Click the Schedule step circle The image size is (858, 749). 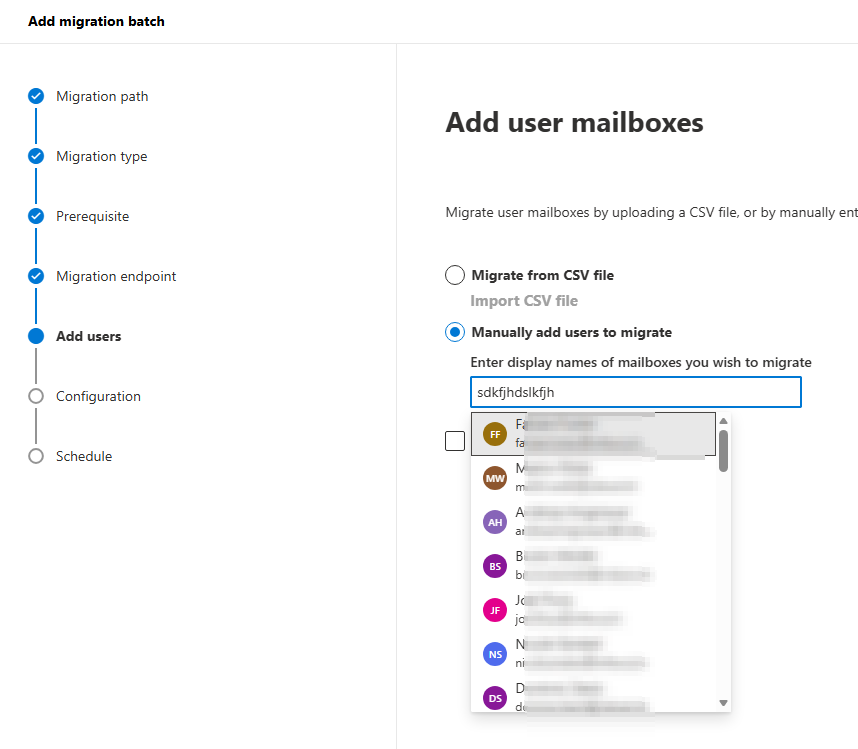[x=36, y=456]
